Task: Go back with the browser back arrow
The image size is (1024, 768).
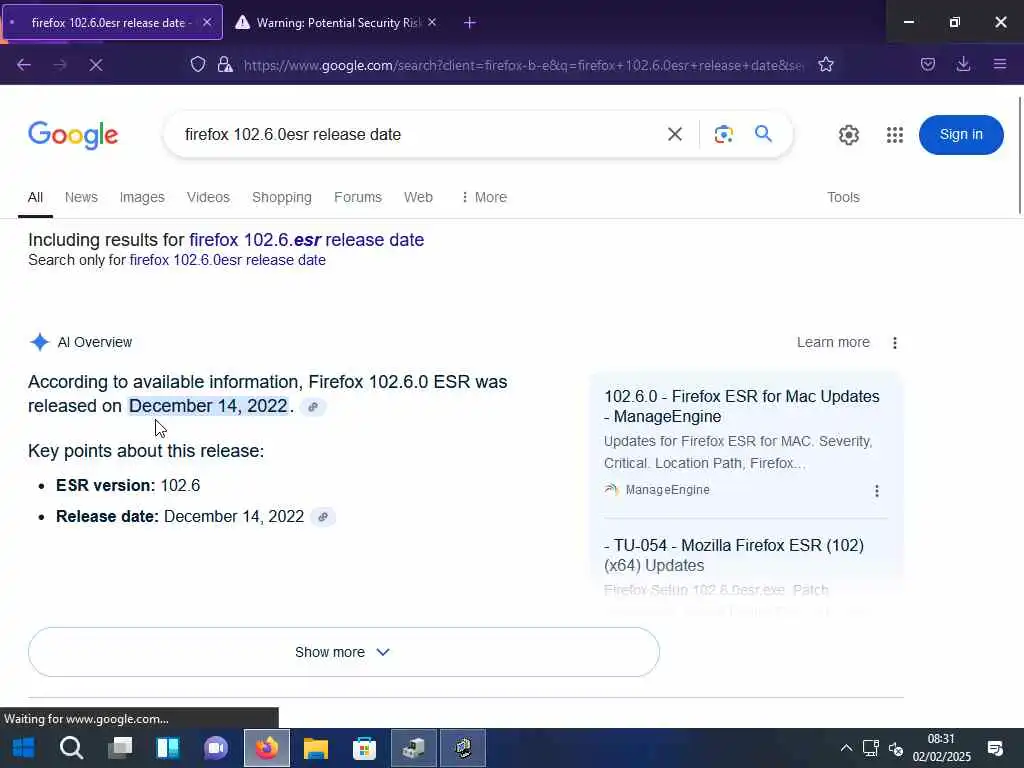Action: tap(24, 65)
